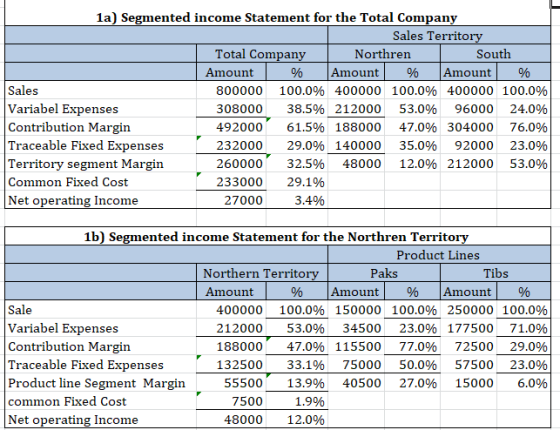The image size is (560, 430).
Task: Select the 'Paks' header cell
Action: pos(384,273)
